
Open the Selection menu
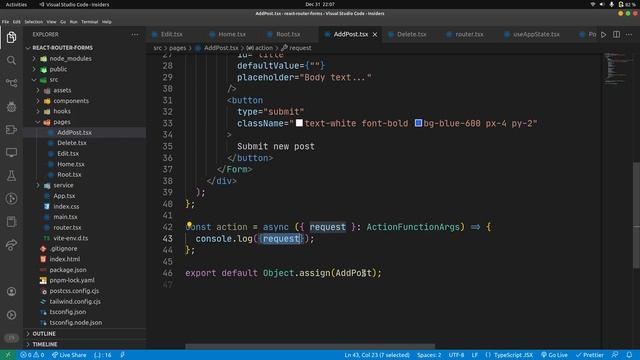tap(33, 22)
